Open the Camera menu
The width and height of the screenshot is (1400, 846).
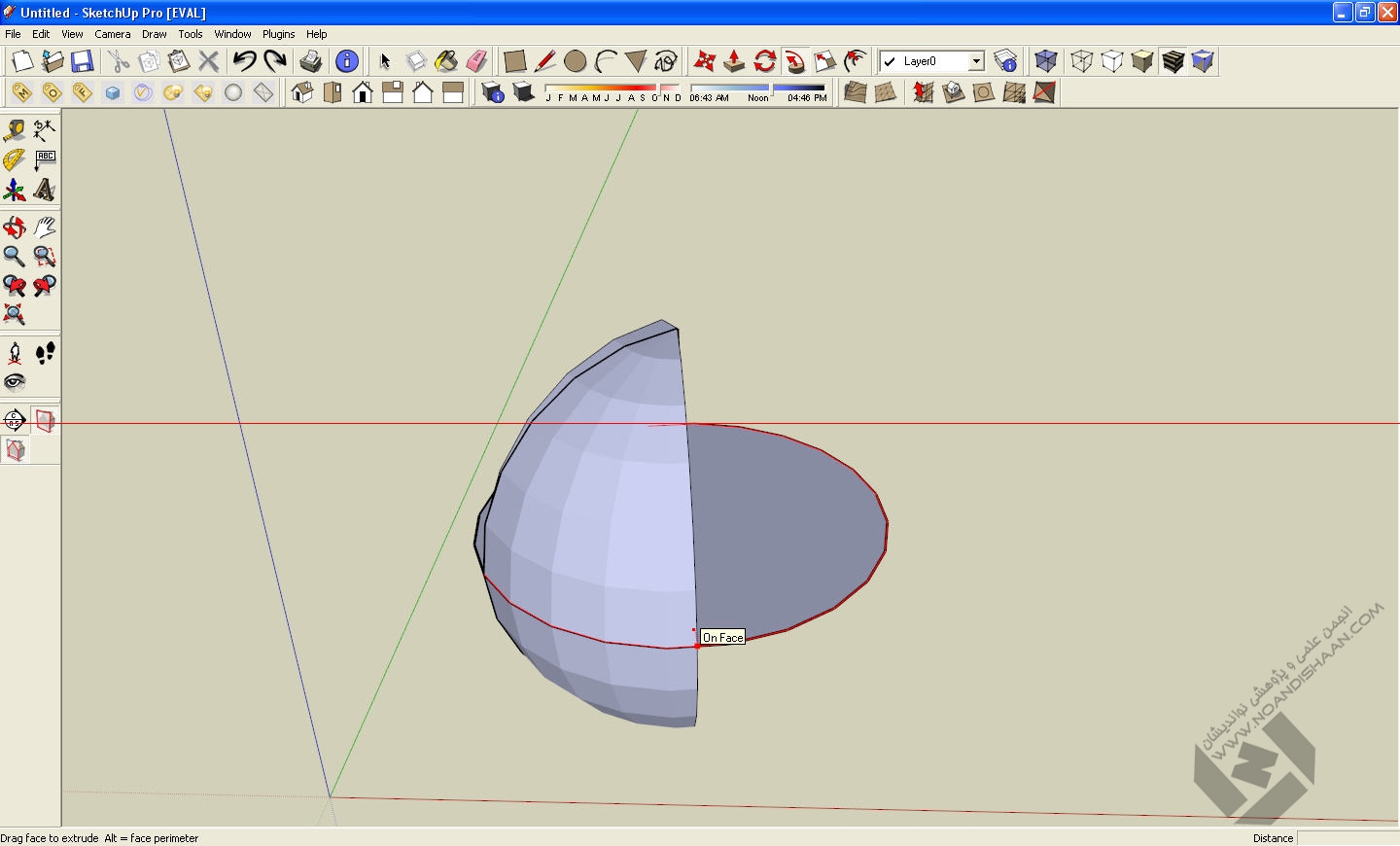(113, 34)
